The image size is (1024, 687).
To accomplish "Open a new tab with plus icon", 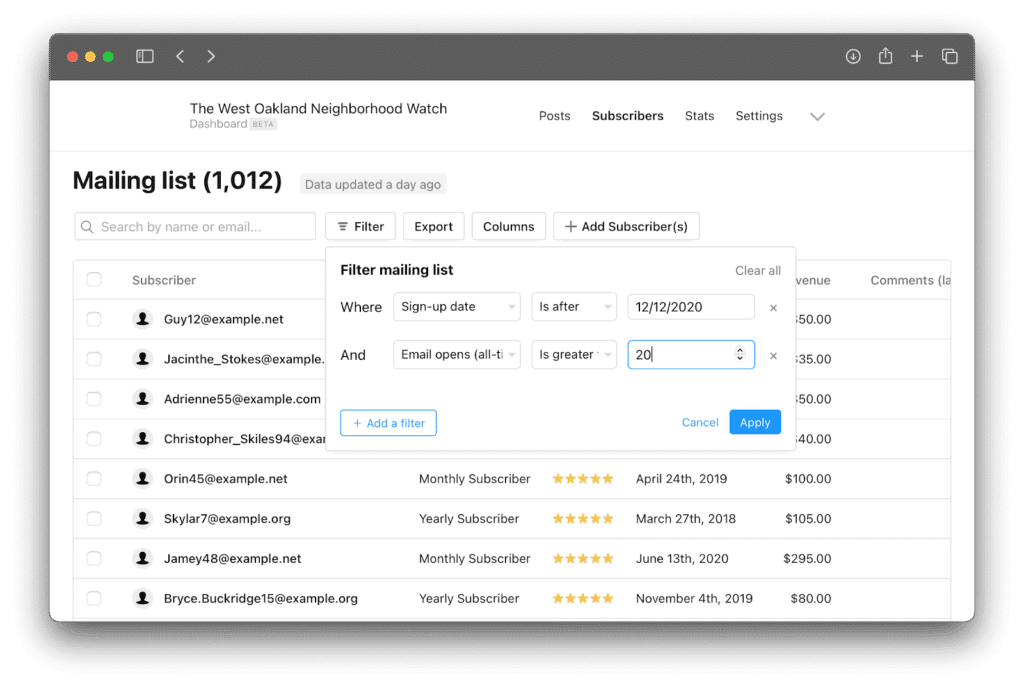I will (917, 57).
